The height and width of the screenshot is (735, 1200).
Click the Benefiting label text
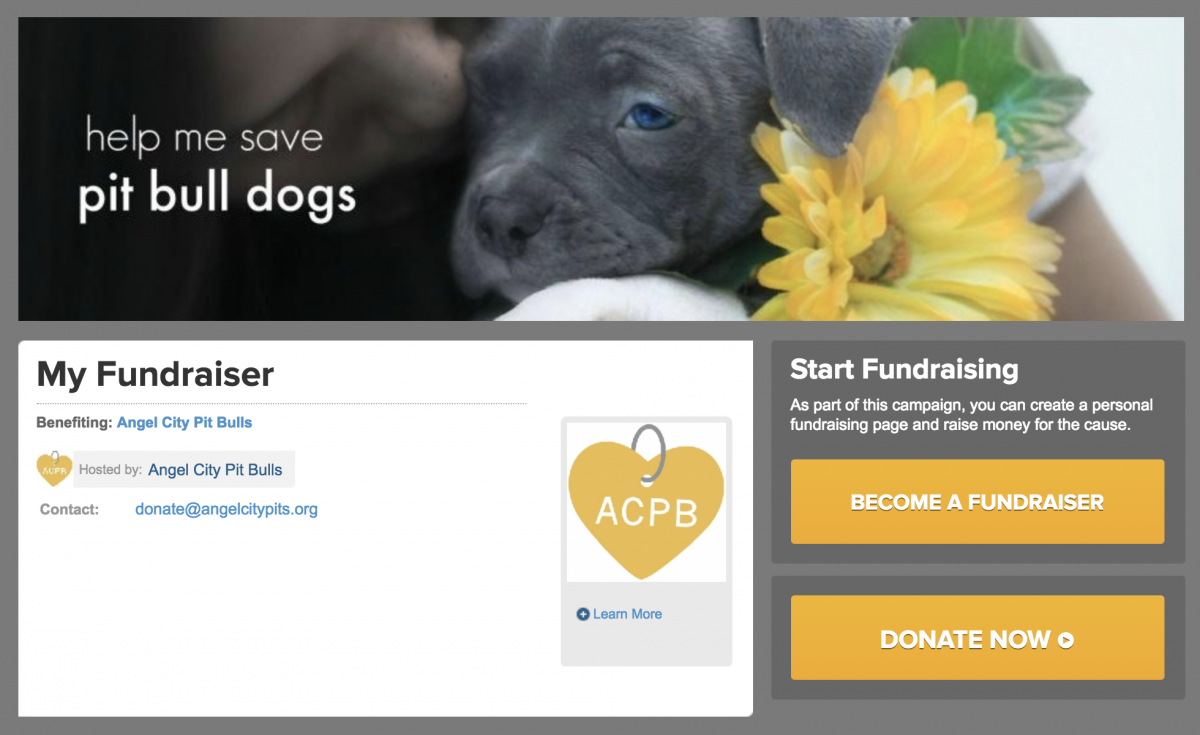point(74,422)
